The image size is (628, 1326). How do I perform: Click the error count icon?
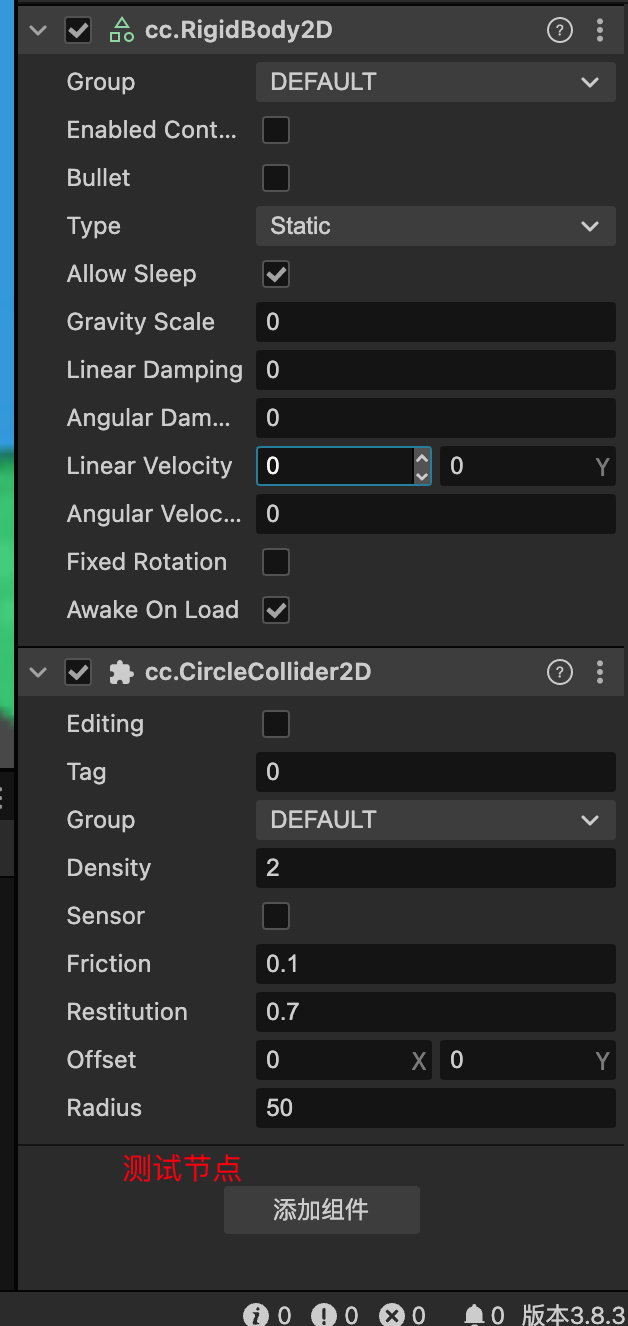pos(391,1314)
